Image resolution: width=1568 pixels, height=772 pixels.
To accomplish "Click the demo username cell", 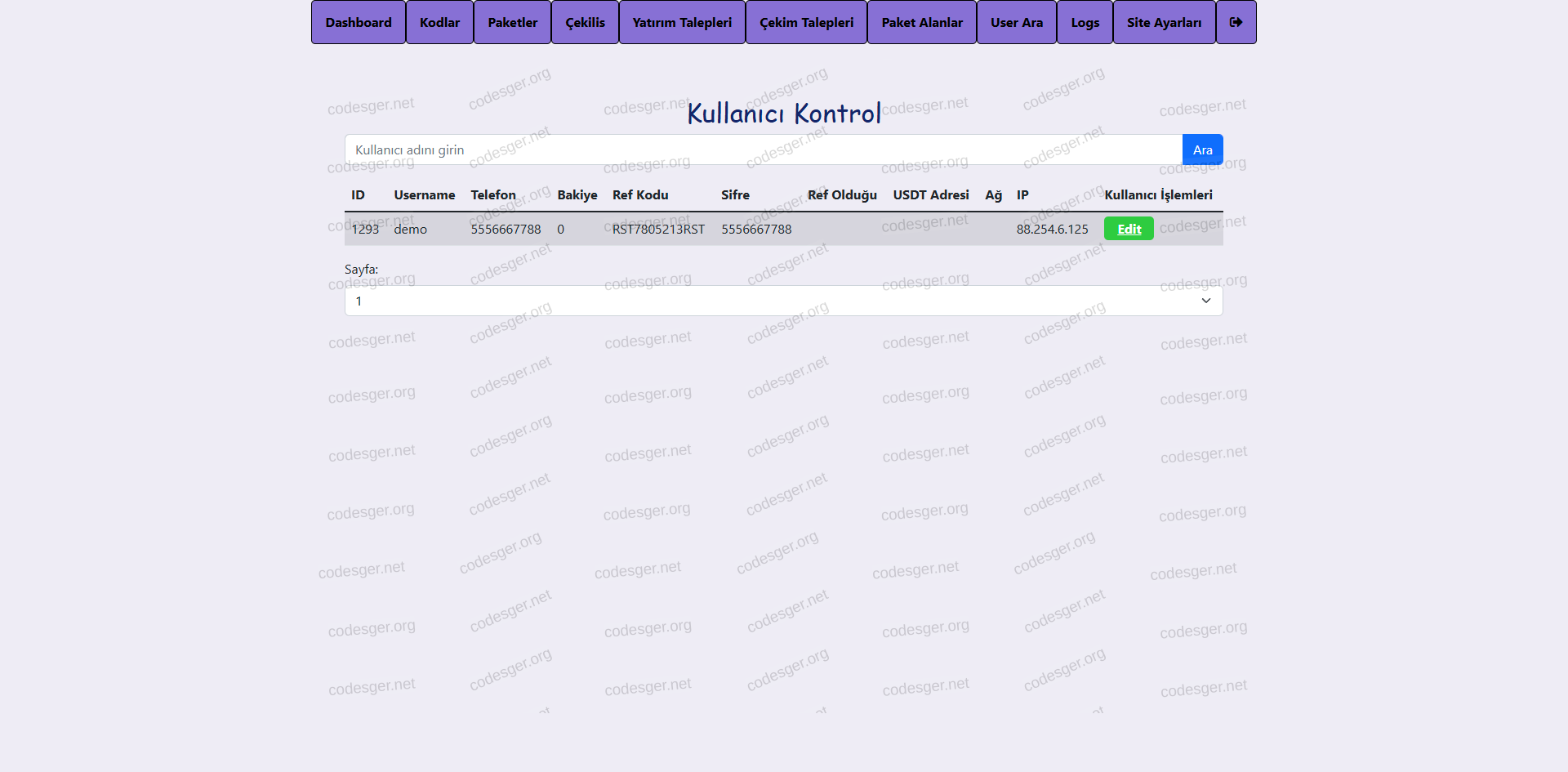I will click(410, 229).
